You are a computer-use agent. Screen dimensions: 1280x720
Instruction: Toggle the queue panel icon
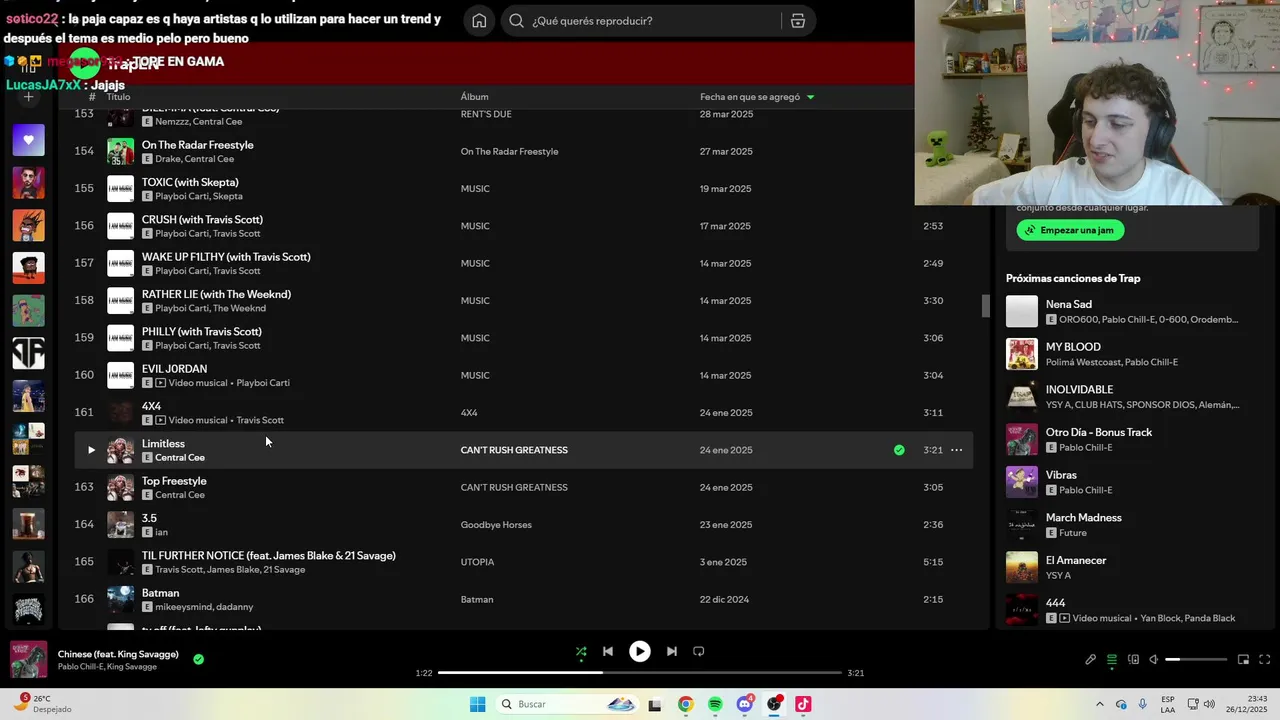pyautogui.click(x=1111, y=659)
